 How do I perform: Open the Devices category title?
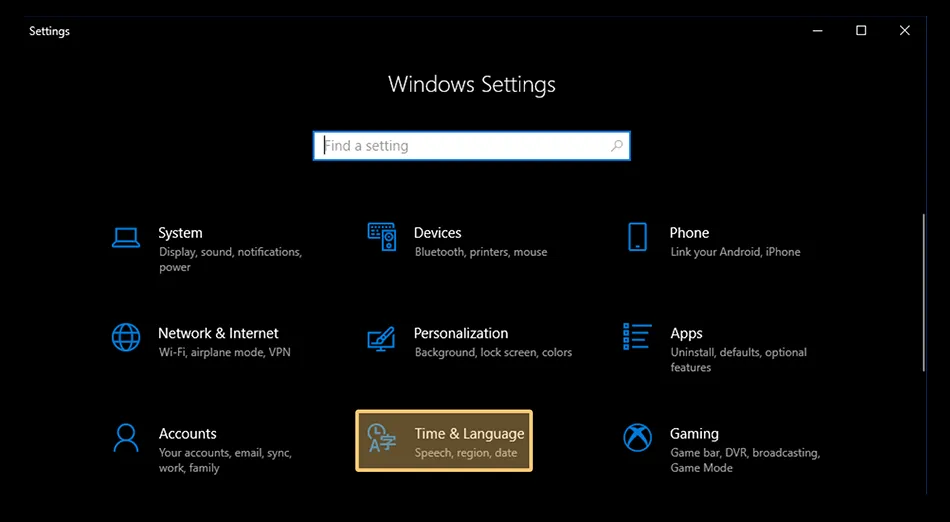[x=437, y=233]
